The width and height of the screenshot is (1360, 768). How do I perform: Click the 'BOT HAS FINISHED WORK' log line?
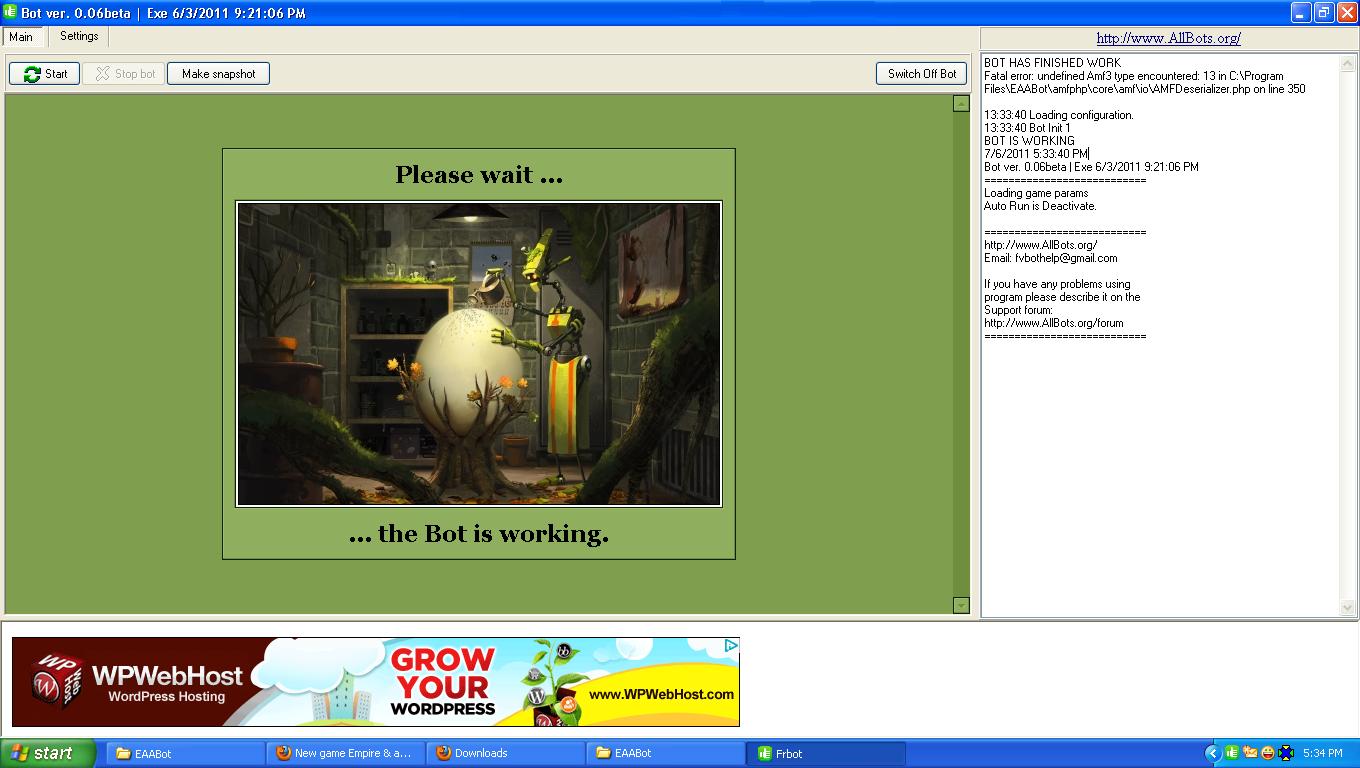(1052, 63)
